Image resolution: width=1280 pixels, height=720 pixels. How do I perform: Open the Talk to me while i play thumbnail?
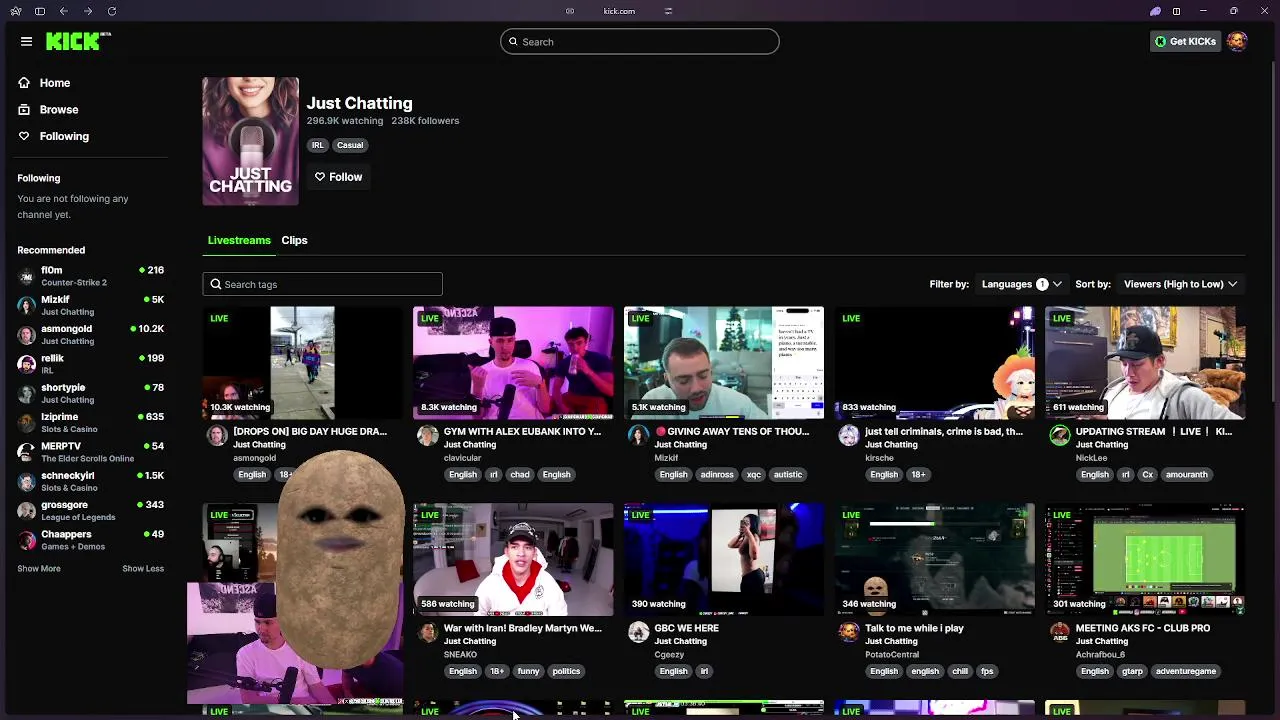[934, 559]
